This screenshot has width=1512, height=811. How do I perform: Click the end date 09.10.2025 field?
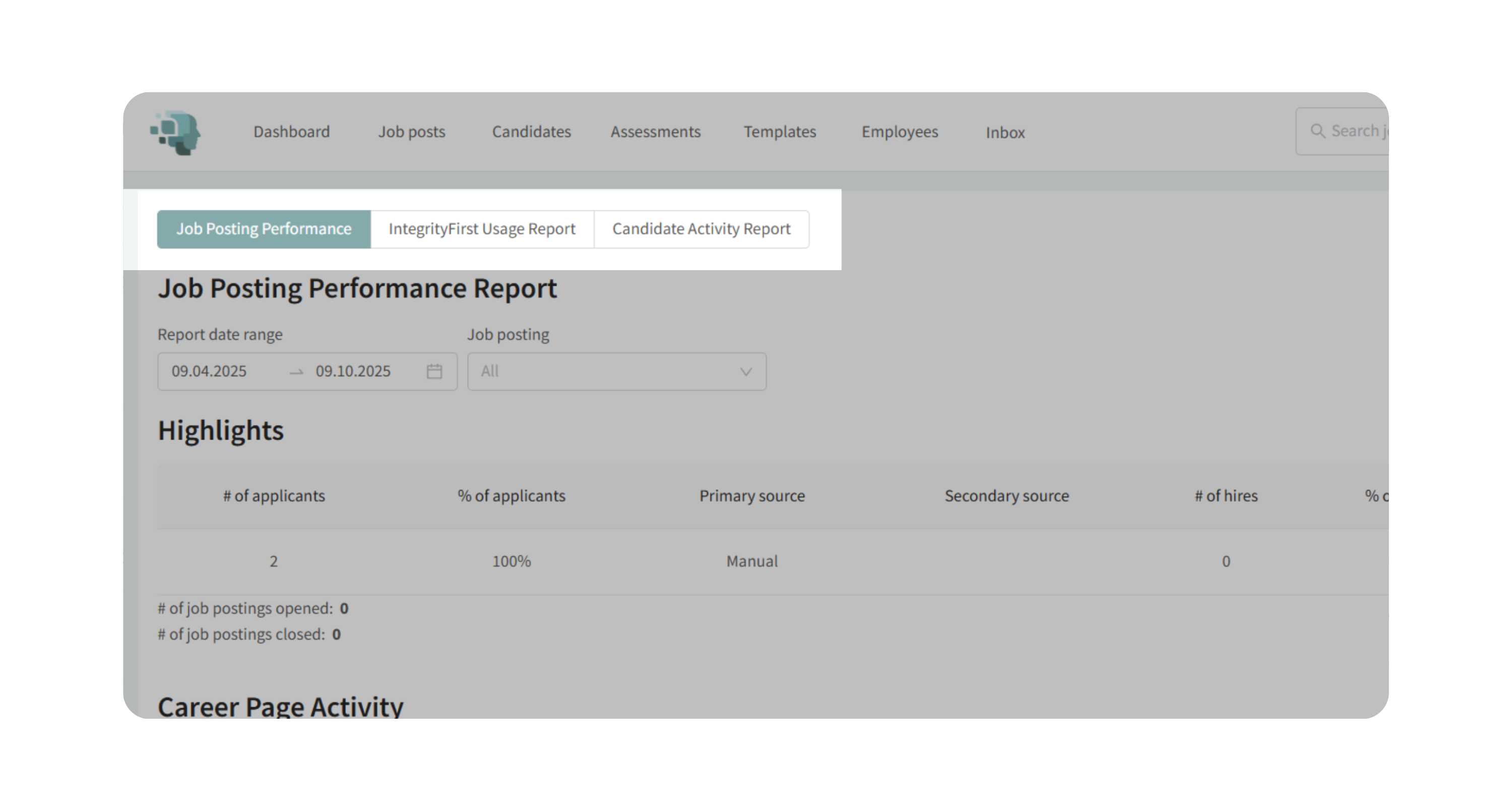click(353, 371)
